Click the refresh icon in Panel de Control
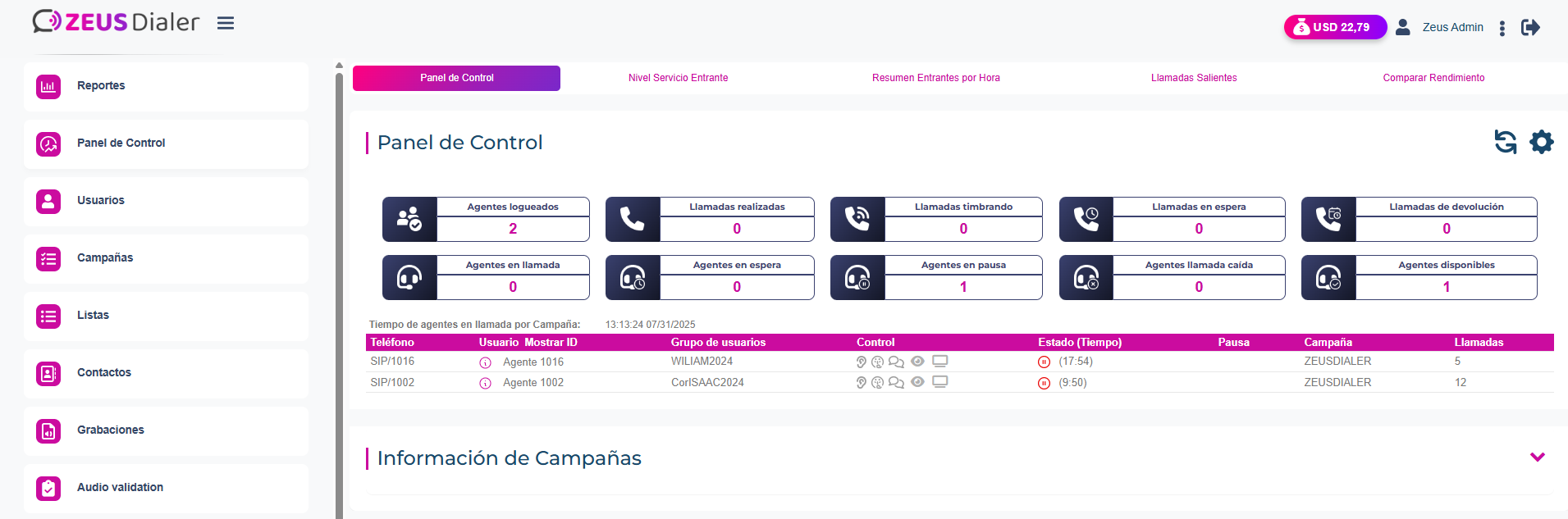 pyautogui.click(x=1505, y=142)
